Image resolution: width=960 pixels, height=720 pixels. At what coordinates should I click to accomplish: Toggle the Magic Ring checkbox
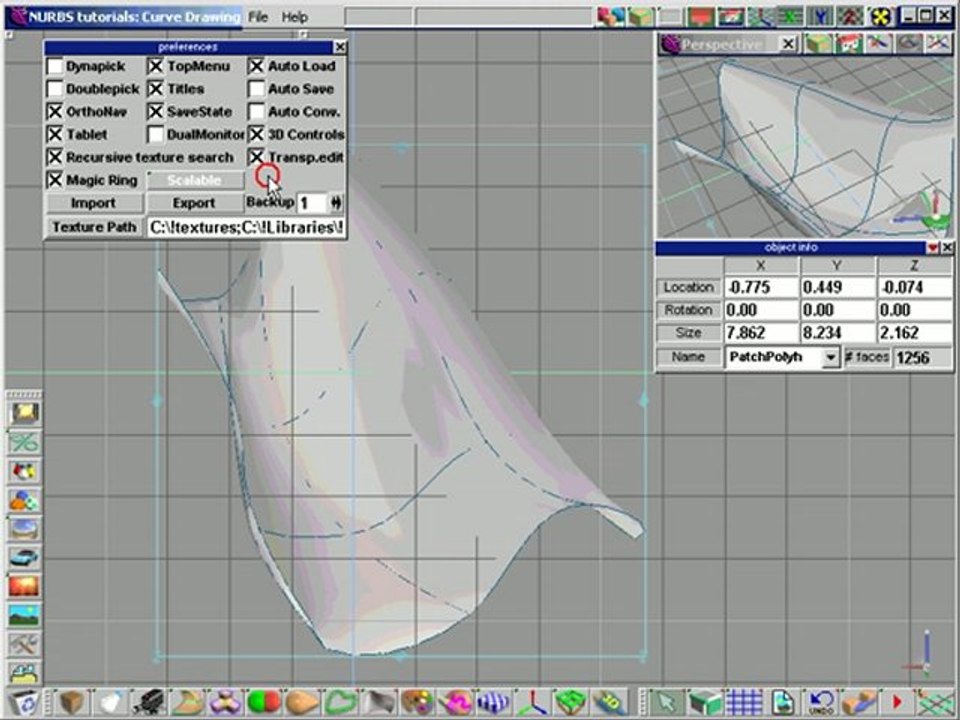click(55, 179)
